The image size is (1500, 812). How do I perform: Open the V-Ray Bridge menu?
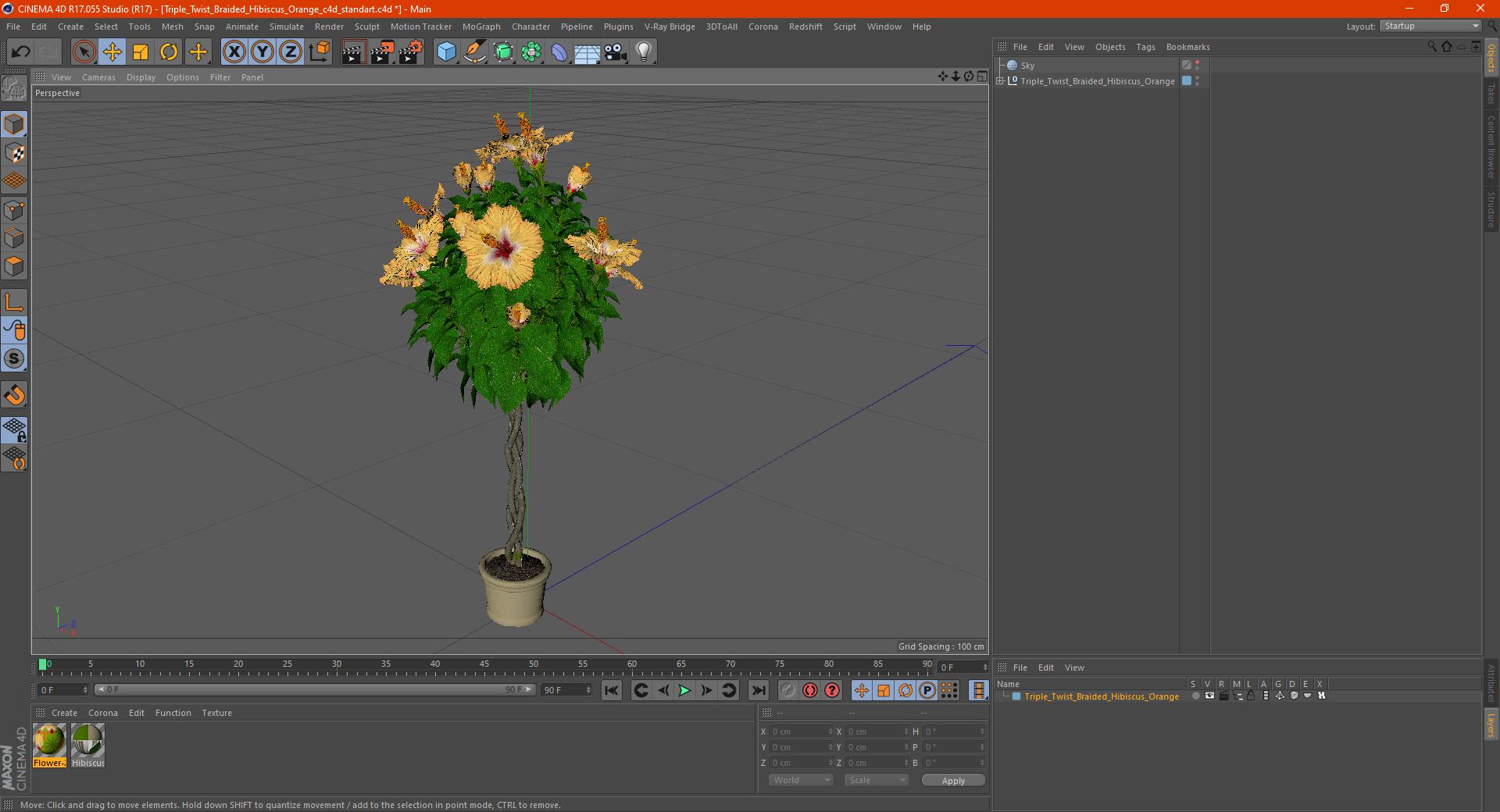(x=670, y=27)
